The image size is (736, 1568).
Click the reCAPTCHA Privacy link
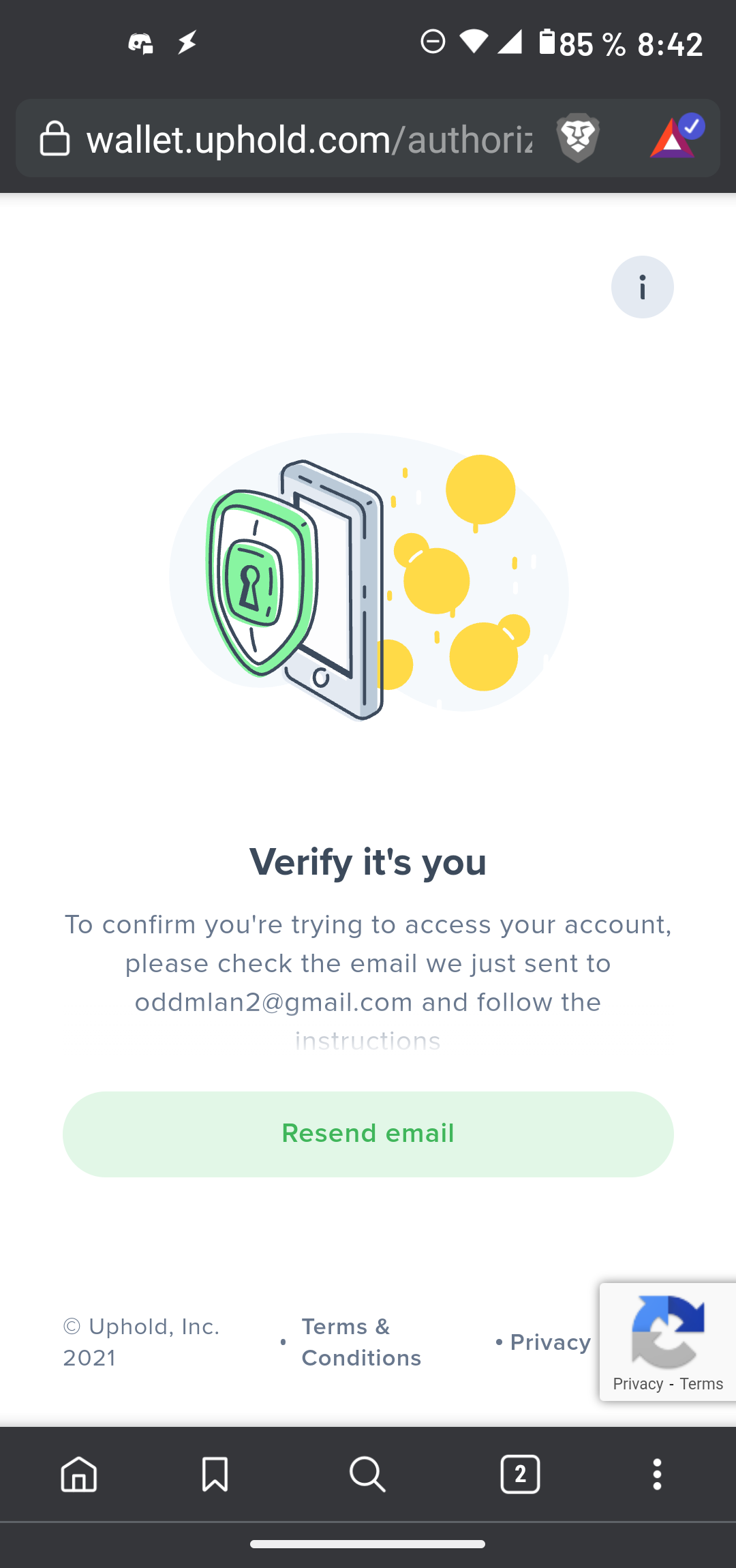[638, 1384]
